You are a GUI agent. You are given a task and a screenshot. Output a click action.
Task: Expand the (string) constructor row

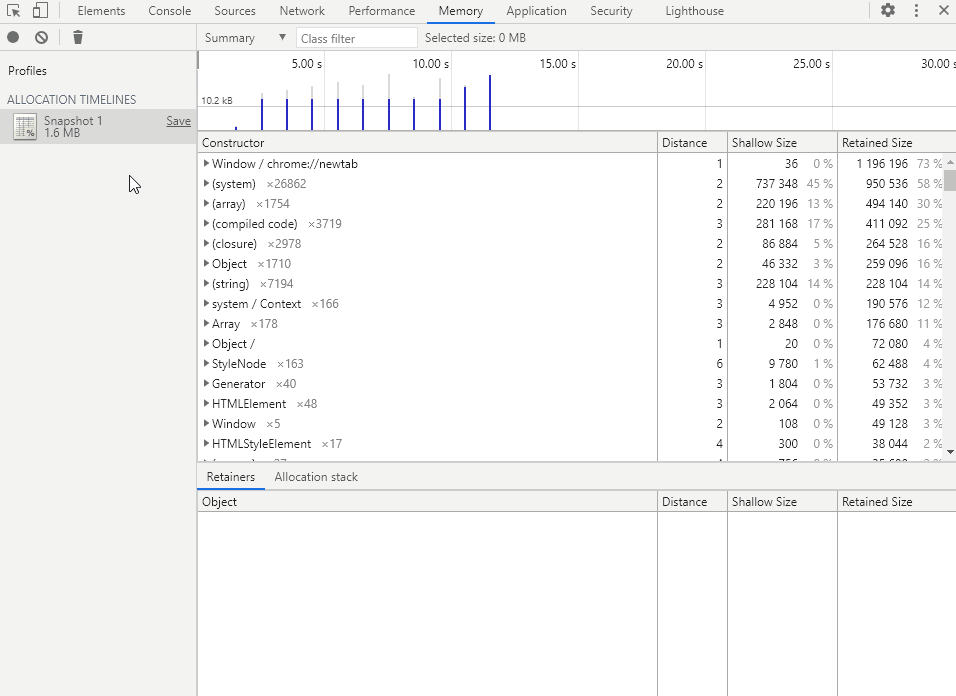coord(206,283)
